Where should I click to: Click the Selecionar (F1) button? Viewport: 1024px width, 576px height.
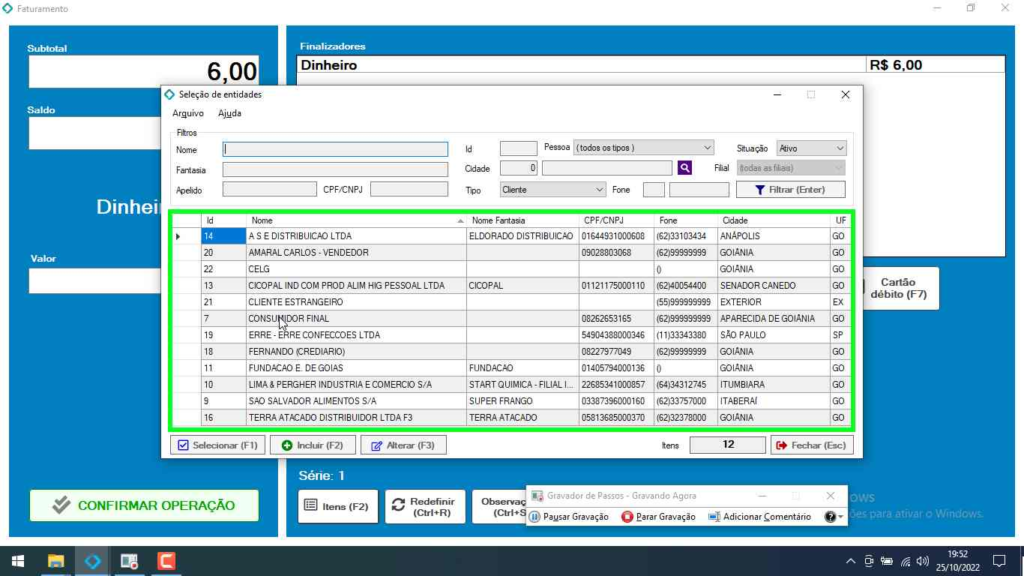coord(216,445)
